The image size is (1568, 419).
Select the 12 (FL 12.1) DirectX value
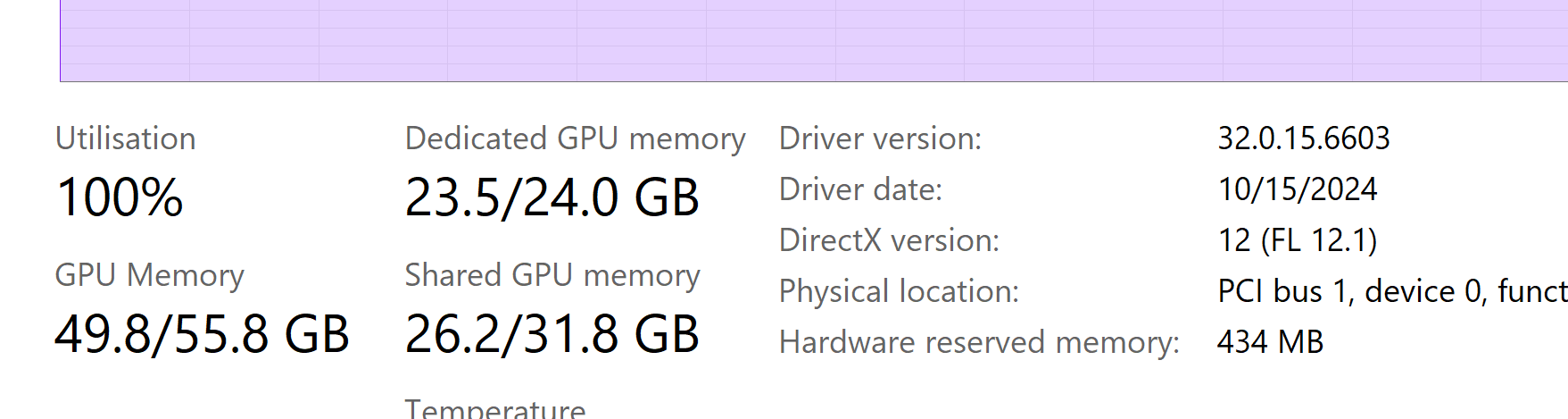coord(1298,240)
